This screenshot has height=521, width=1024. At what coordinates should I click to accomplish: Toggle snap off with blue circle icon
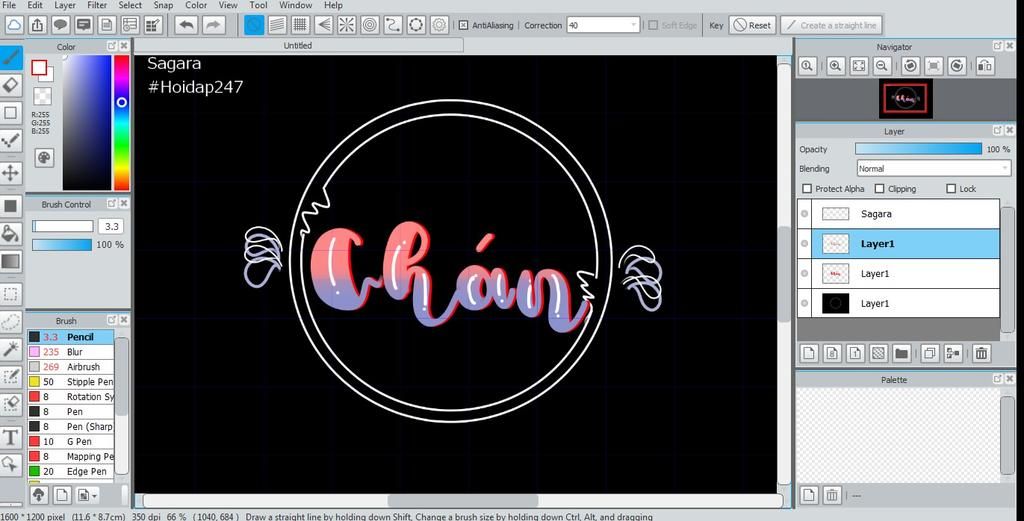point(254,25)
